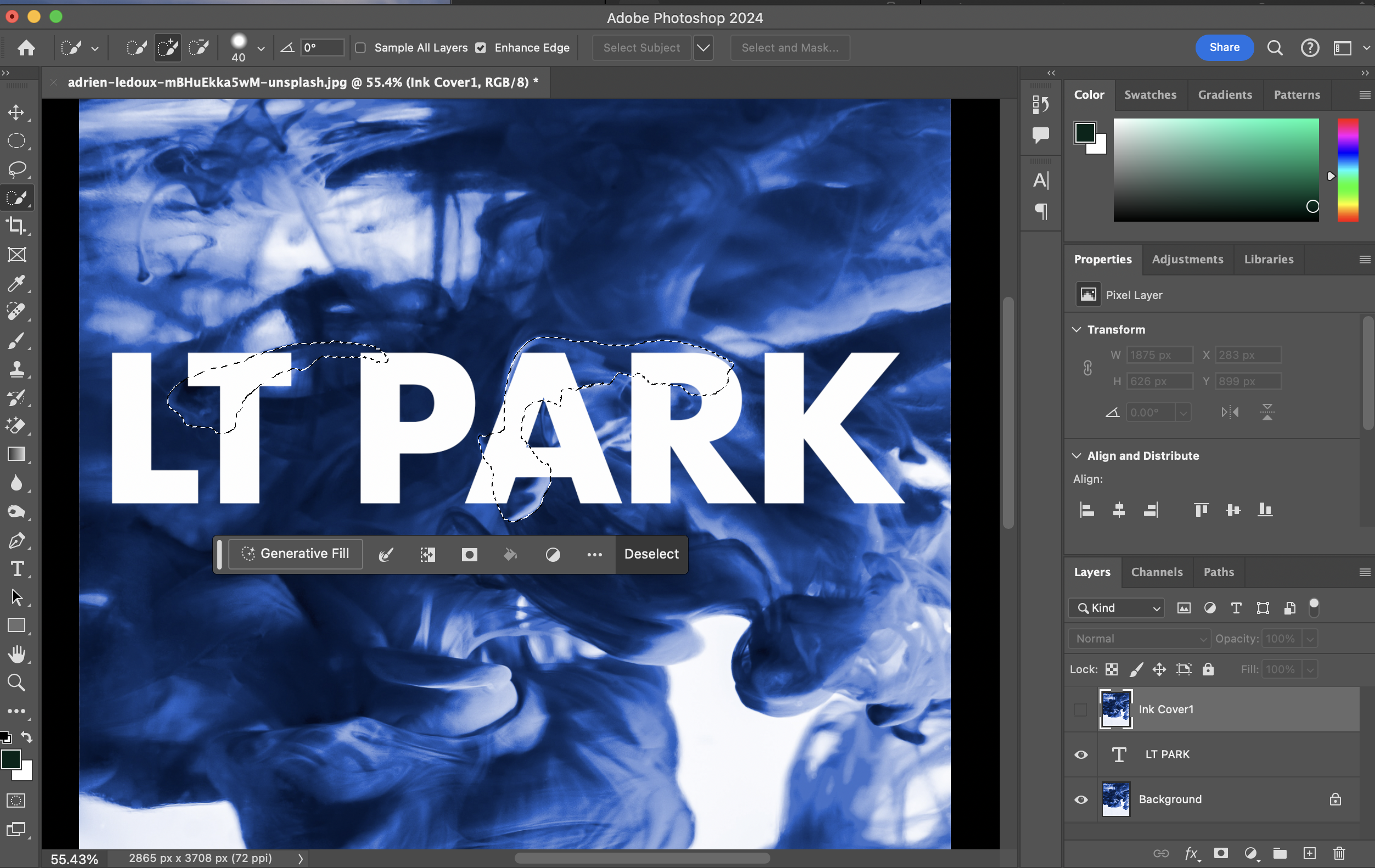
Task: Select the Horizontal Type tool
Action: coord(16,569)
